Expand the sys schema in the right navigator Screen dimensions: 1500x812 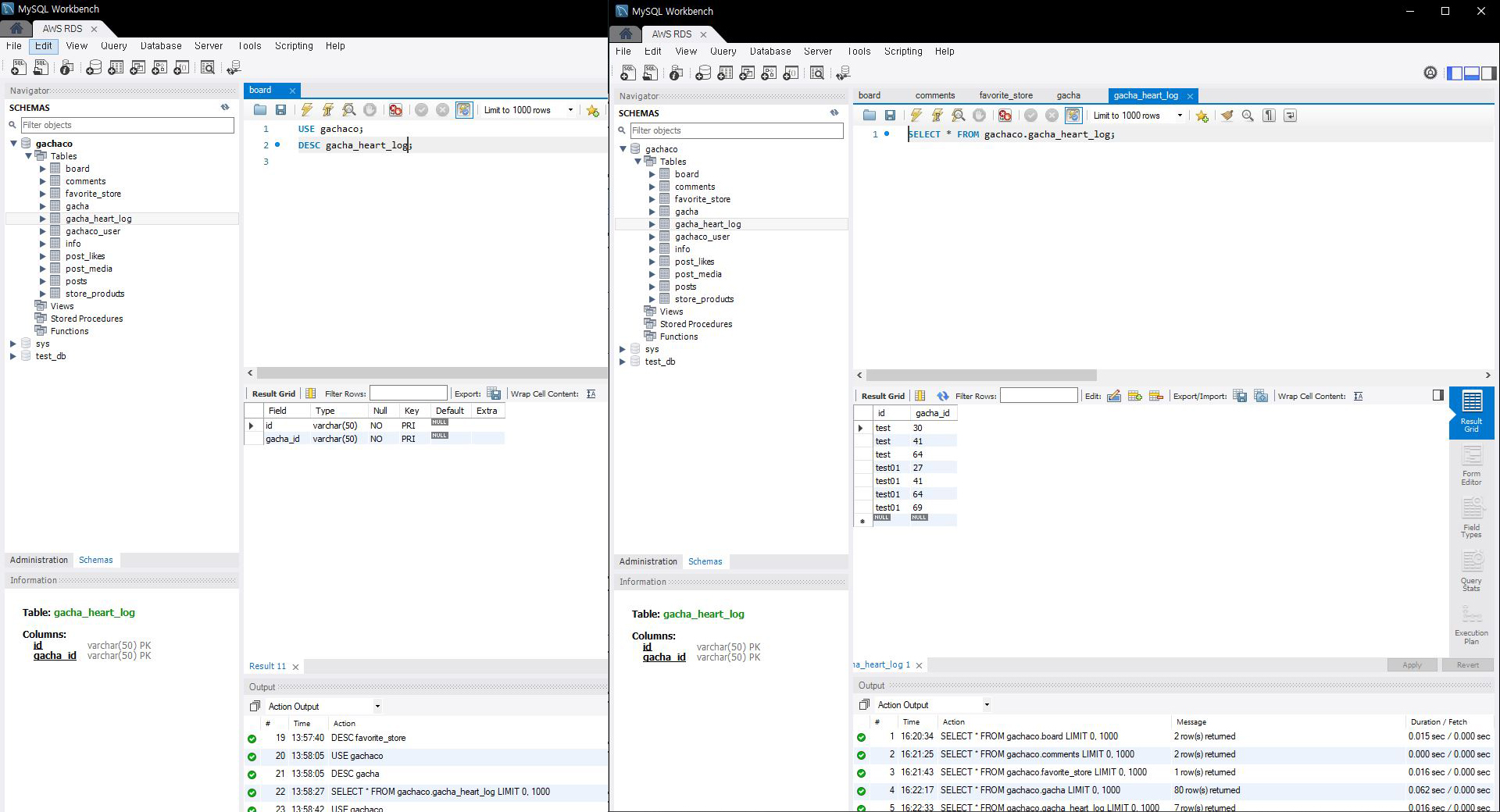pos(623,349)
